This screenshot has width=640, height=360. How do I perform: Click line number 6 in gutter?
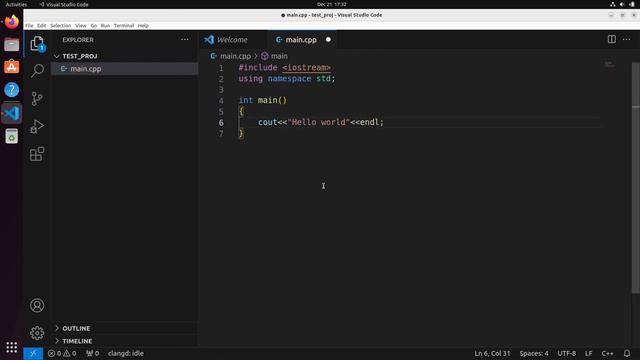(x=221, y=122)
